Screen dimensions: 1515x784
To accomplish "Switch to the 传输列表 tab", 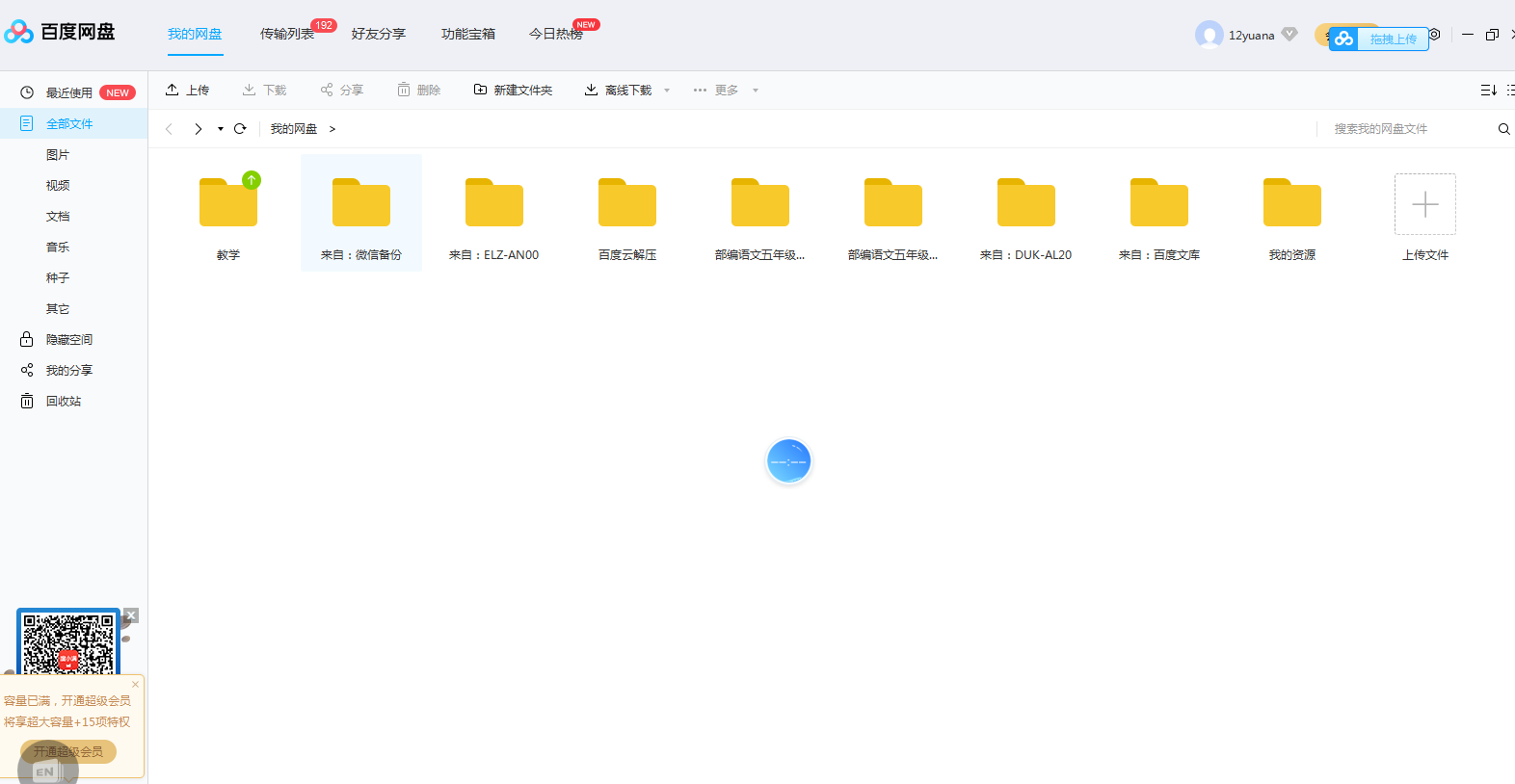I will click(x=287, y=35).
